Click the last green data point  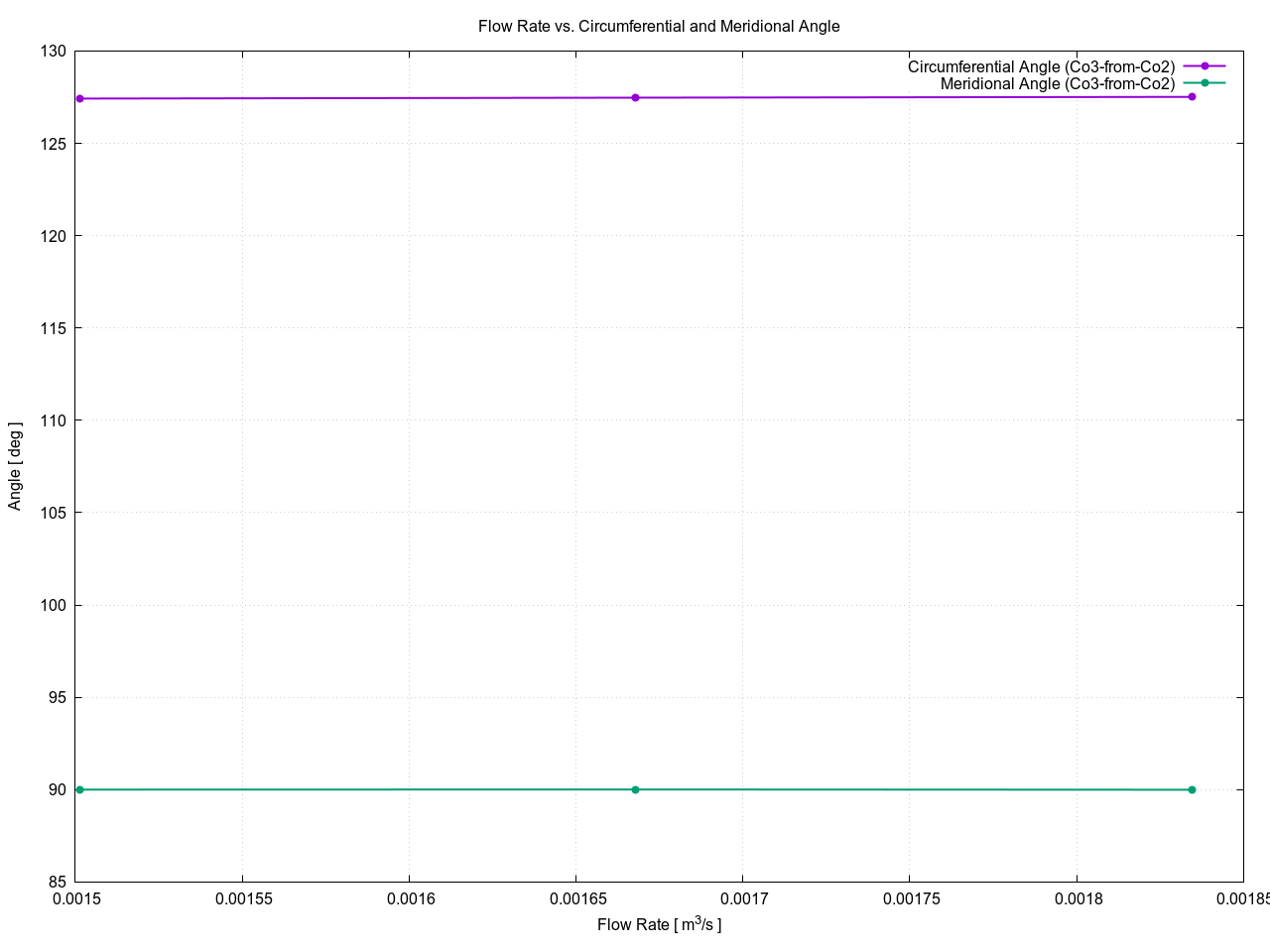tap(1192, 789)
